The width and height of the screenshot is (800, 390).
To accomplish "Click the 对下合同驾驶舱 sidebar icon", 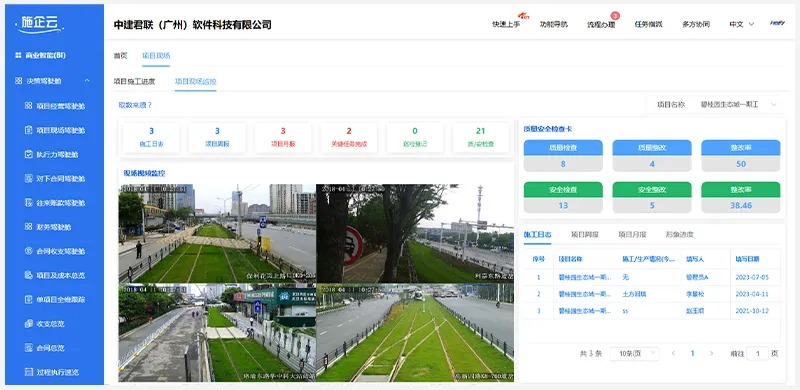I will click(29, 179).
